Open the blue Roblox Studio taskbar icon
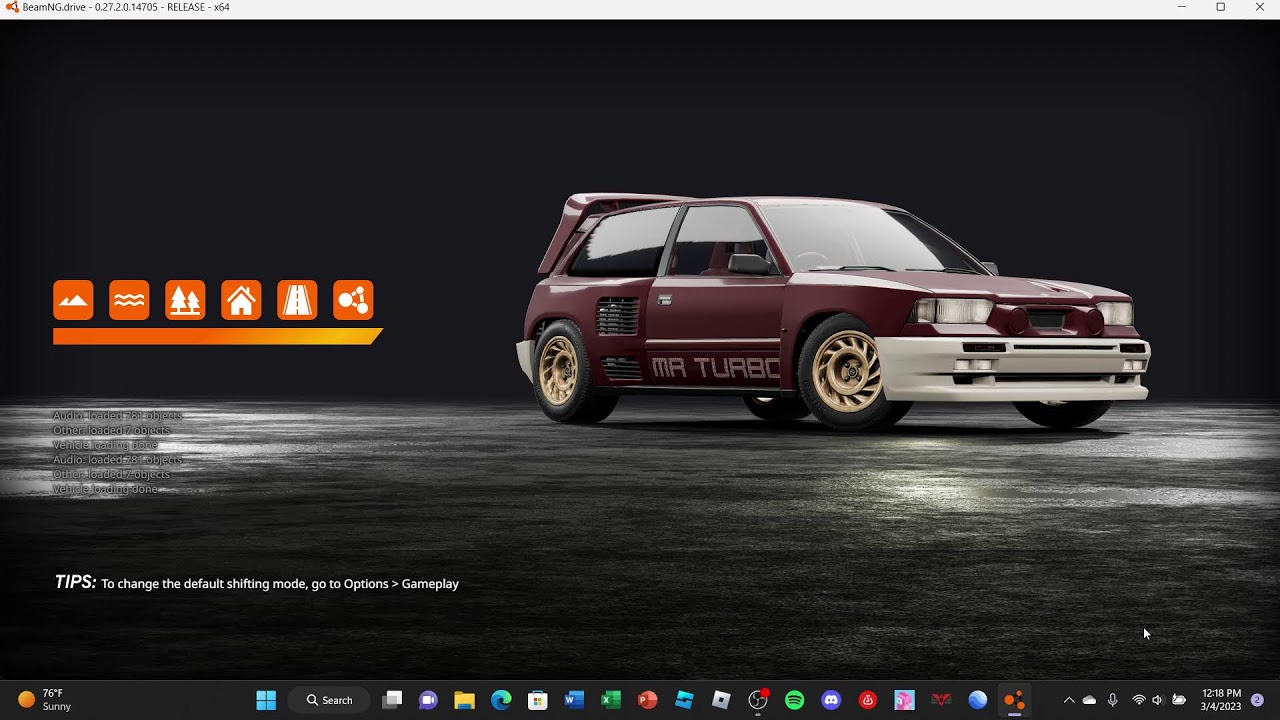This screenshot has height=720, width=1280. click(x=684, y=700)
